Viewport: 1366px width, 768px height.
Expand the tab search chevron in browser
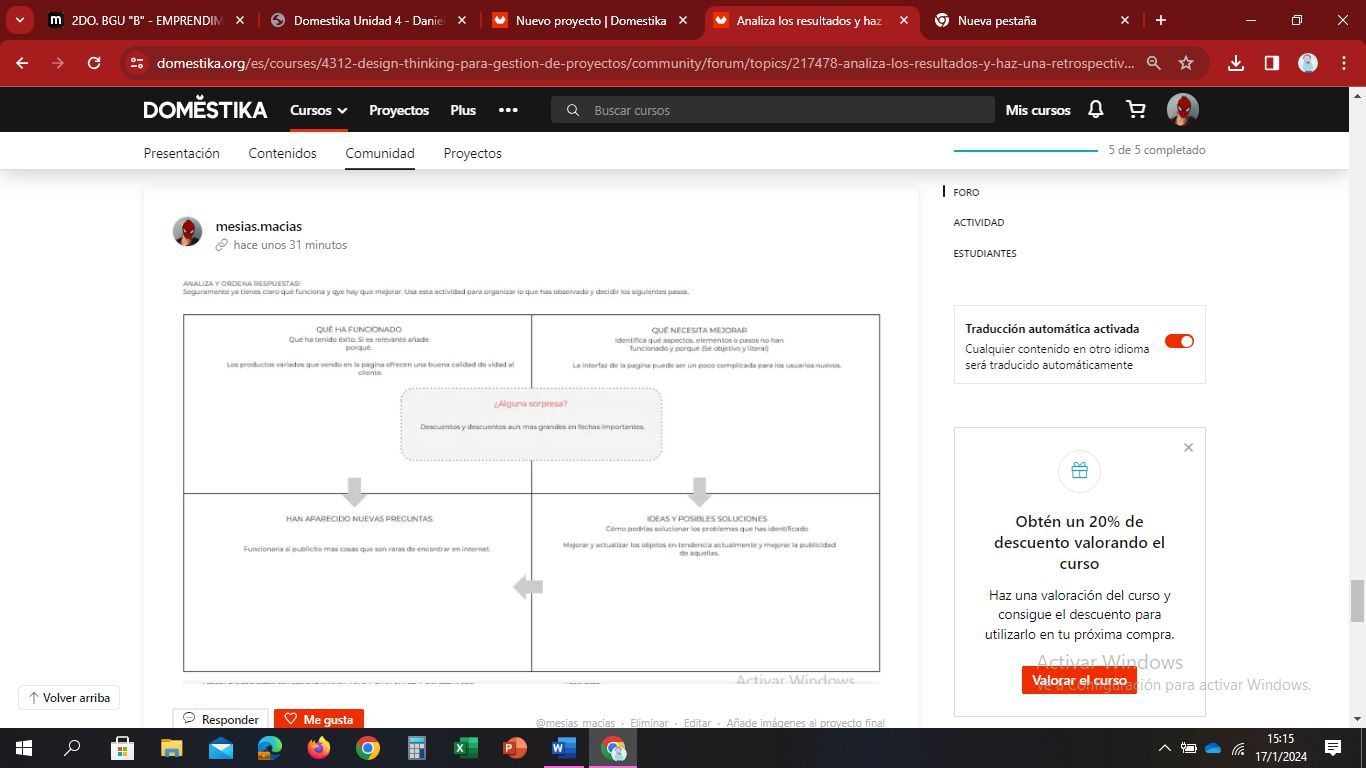pyautogui.click(x=19, y=20)
